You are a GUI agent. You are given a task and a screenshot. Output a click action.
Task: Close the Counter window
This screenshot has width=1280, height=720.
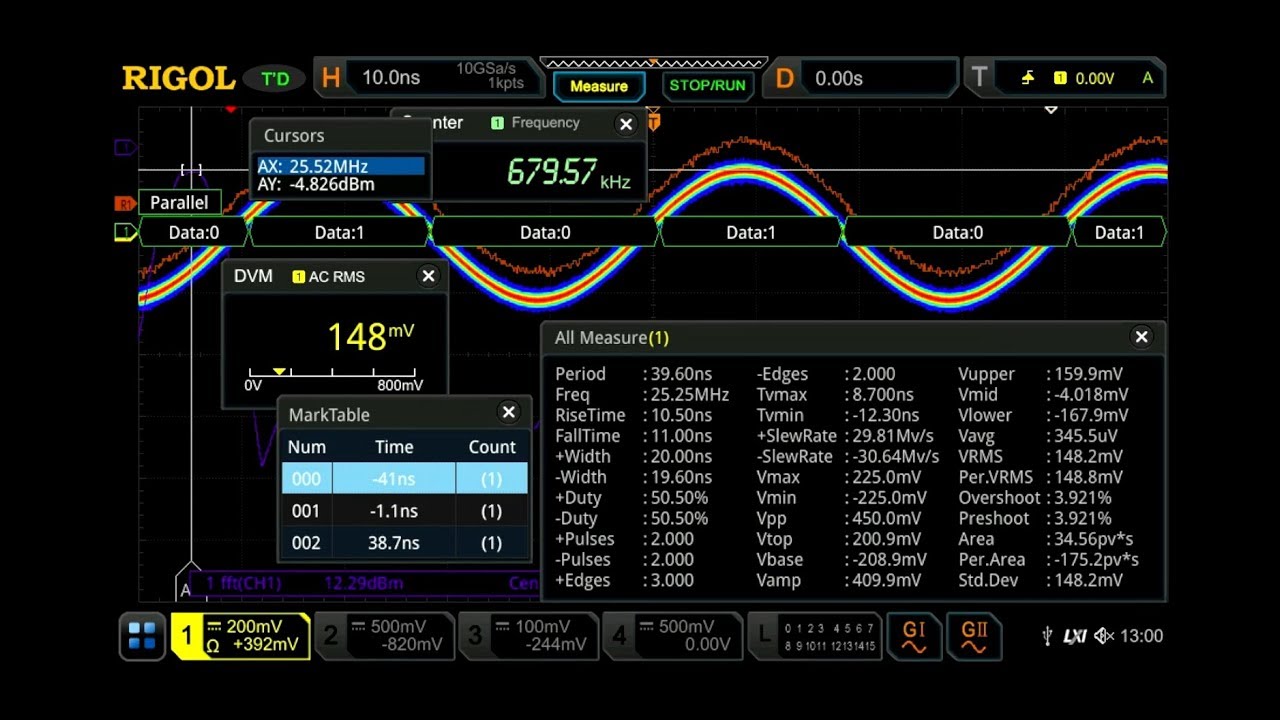[x=626, y=124]
